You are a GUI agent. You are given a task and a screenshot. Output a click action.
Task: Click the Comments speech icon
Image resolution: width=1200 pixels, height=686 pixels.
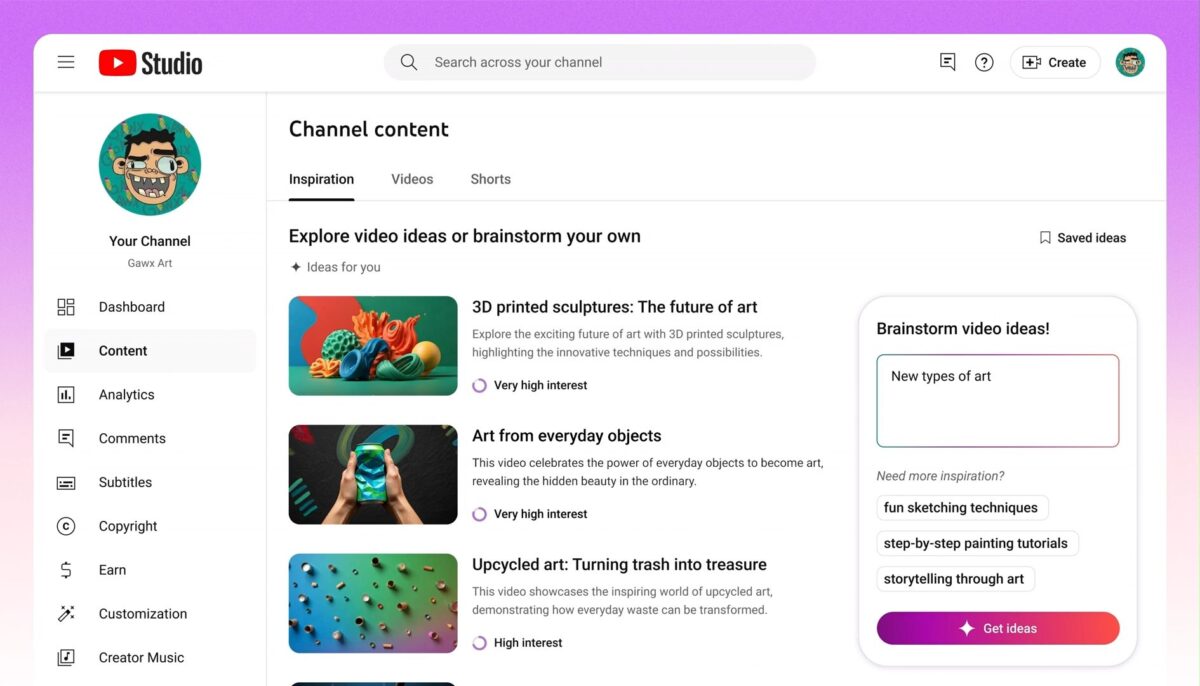tap(66, 438)
